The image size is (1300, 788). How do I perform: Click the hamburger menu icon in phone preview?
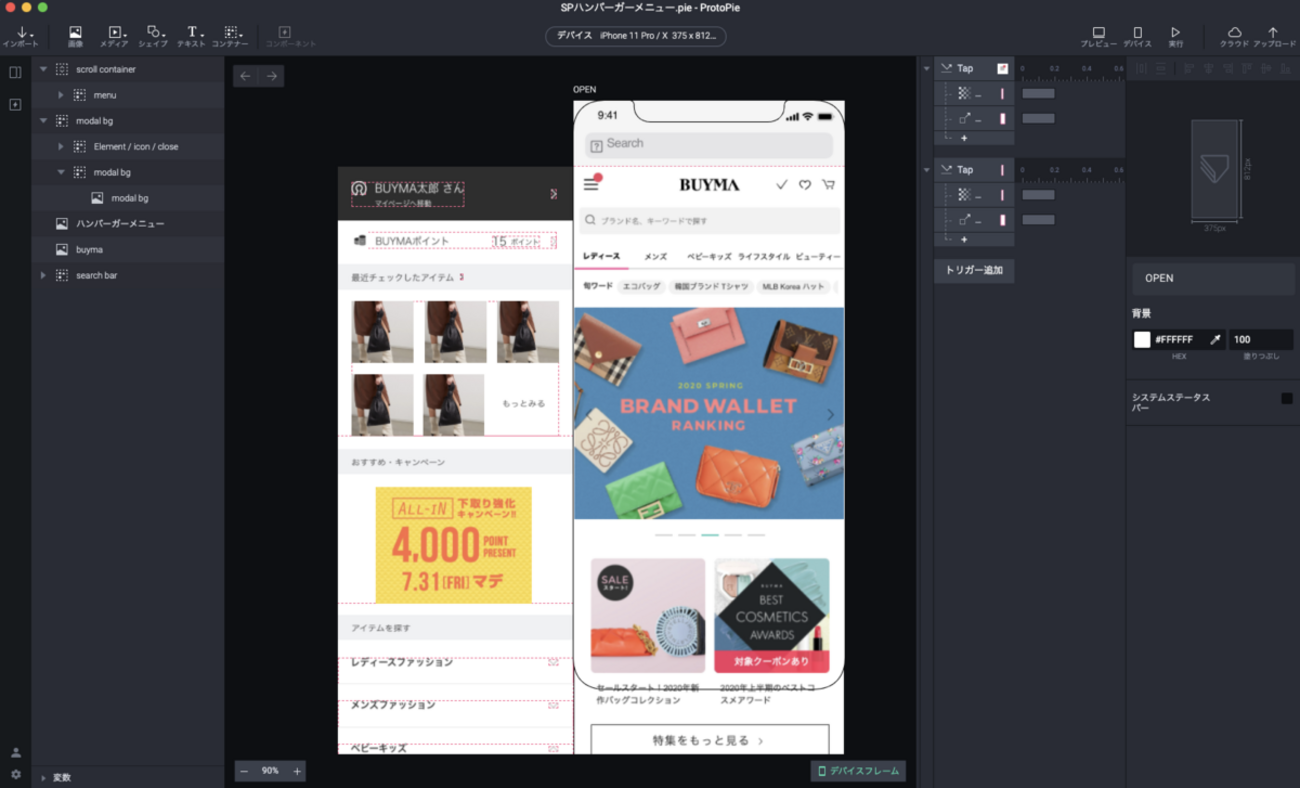pyautogui.click(x=591, y=184)
